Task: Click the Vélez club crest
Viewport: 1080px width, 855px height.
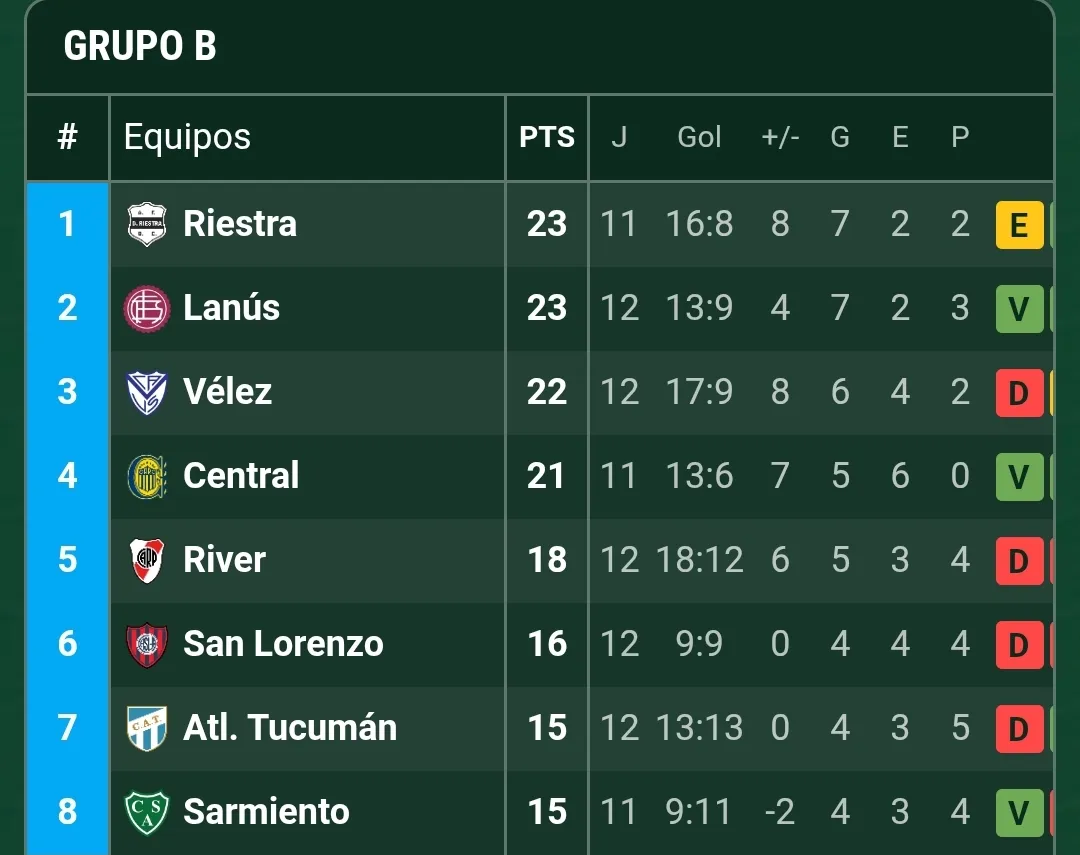Action: [146, 392]
